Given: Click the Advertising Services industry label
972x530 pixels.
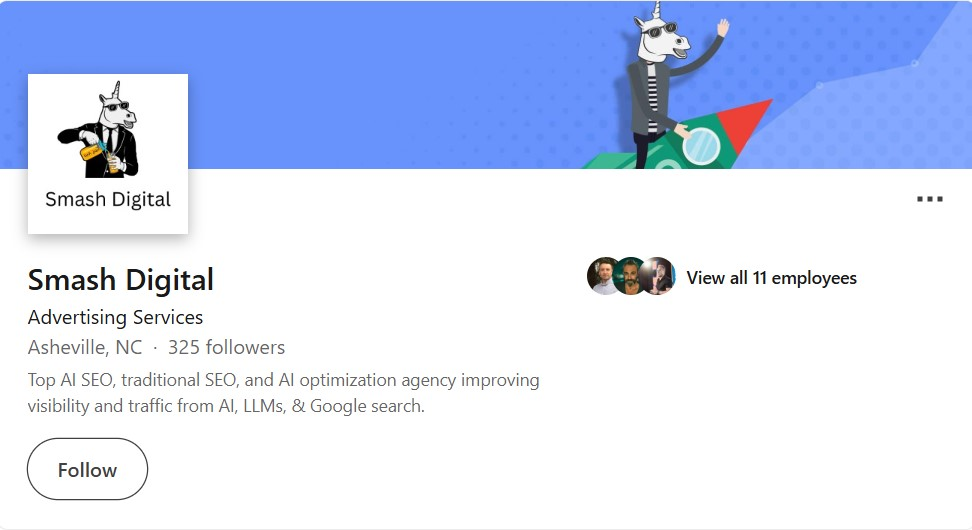Looking at the screenshot, I should 115,317.
